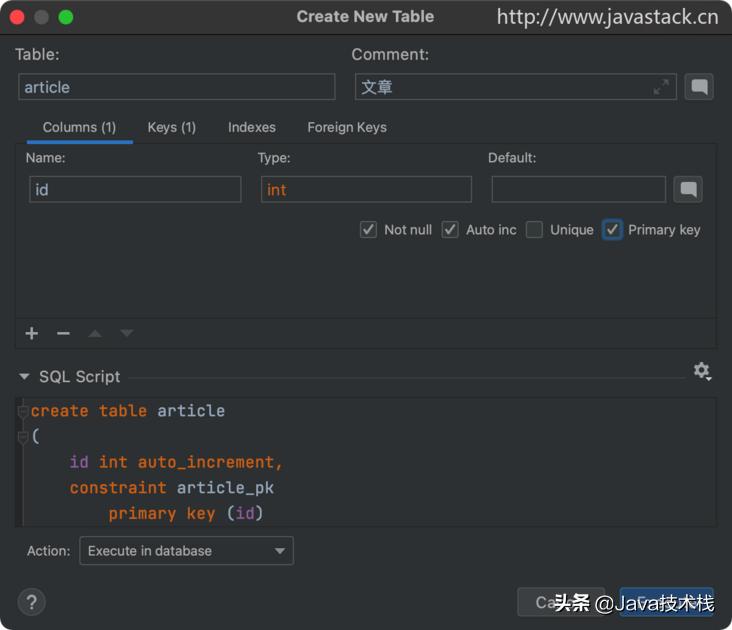Viewport: 732px width, 630px height.
Task: Uncheck the Auto inc checkbox
Action: (x=450, y=230)
